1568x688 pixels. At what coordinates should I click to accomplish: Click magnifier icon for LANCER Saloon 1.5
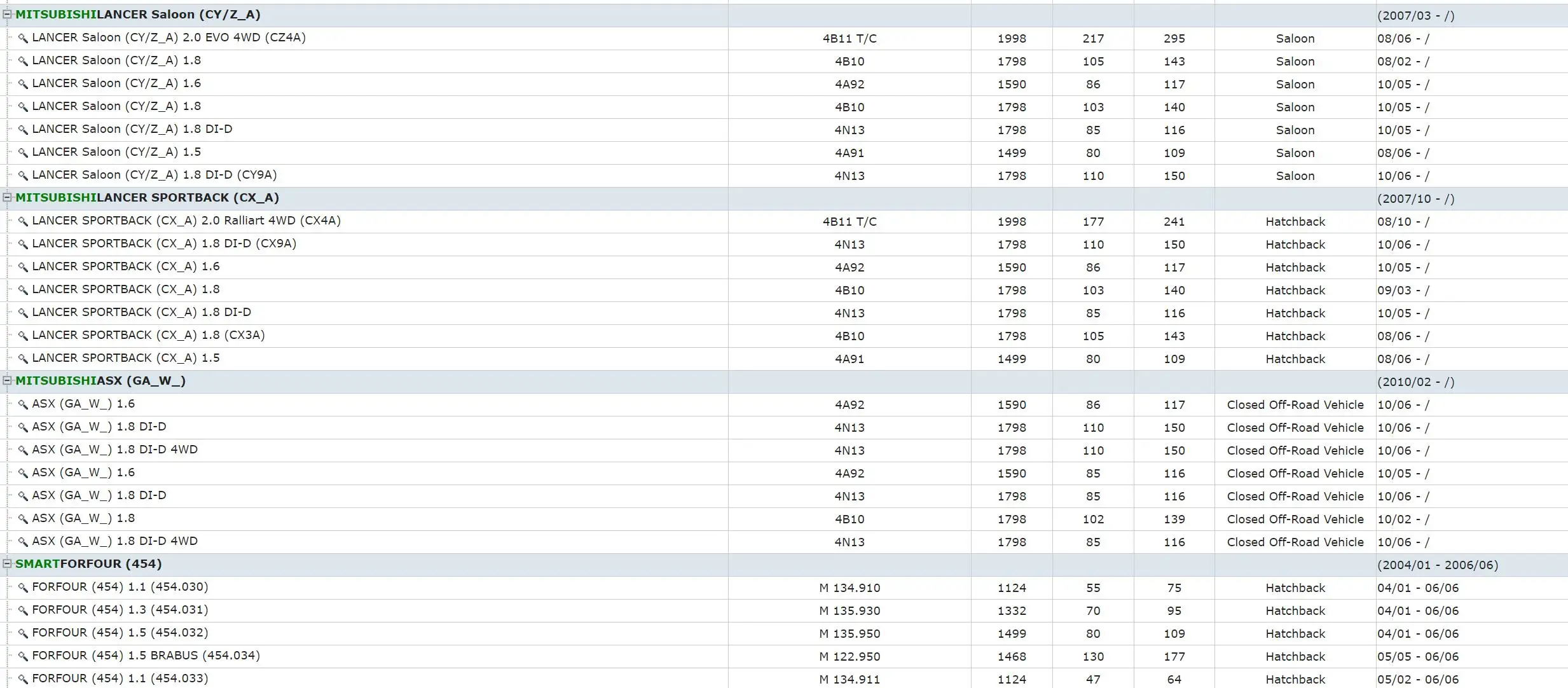tap(23, 153)
